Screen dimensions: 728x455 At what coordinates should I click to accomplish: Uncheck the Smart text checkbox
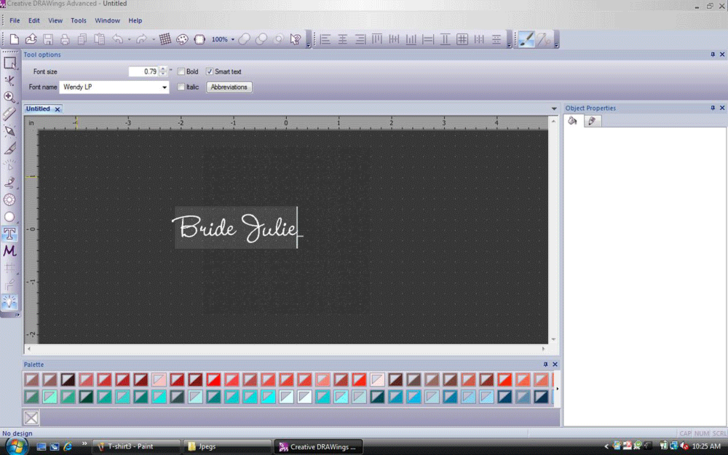click(x=210, y=72)
